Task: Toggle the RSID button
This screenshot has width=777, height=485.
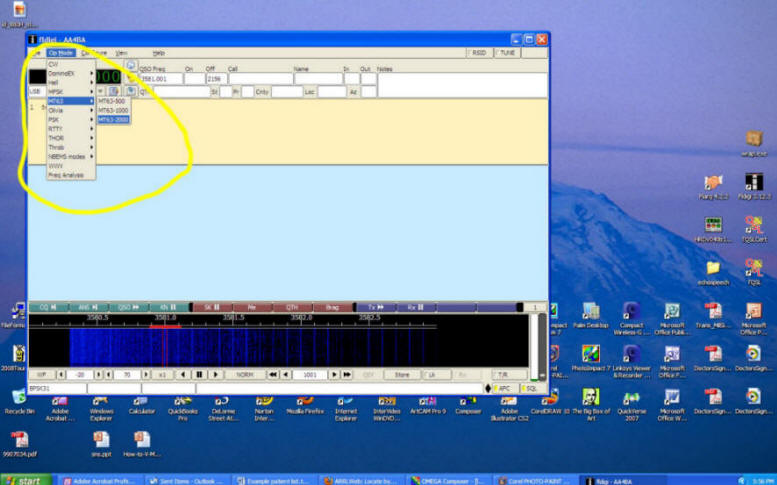Action: pyautogui.click(x=479, y=53)
